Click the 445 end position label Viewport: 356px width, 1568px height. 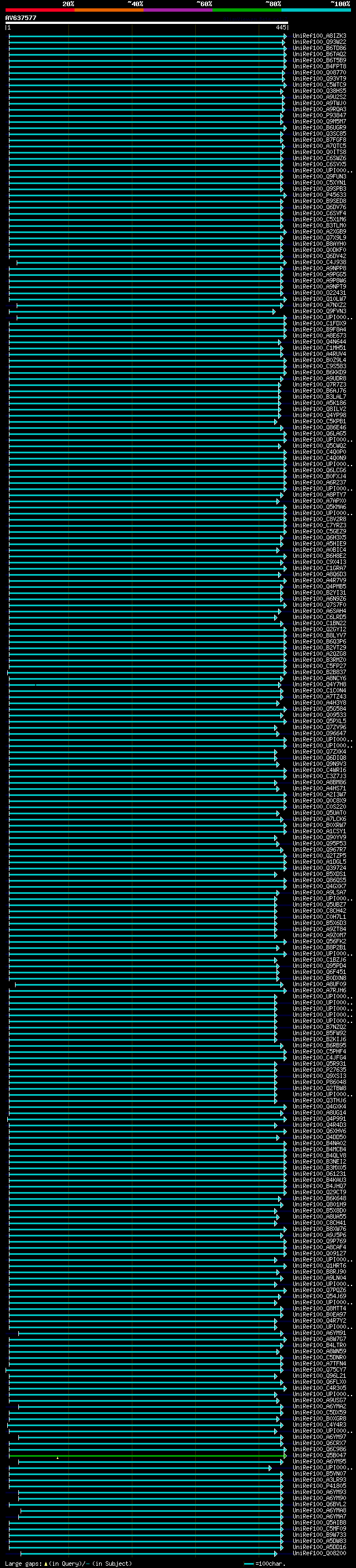[280, 27]
